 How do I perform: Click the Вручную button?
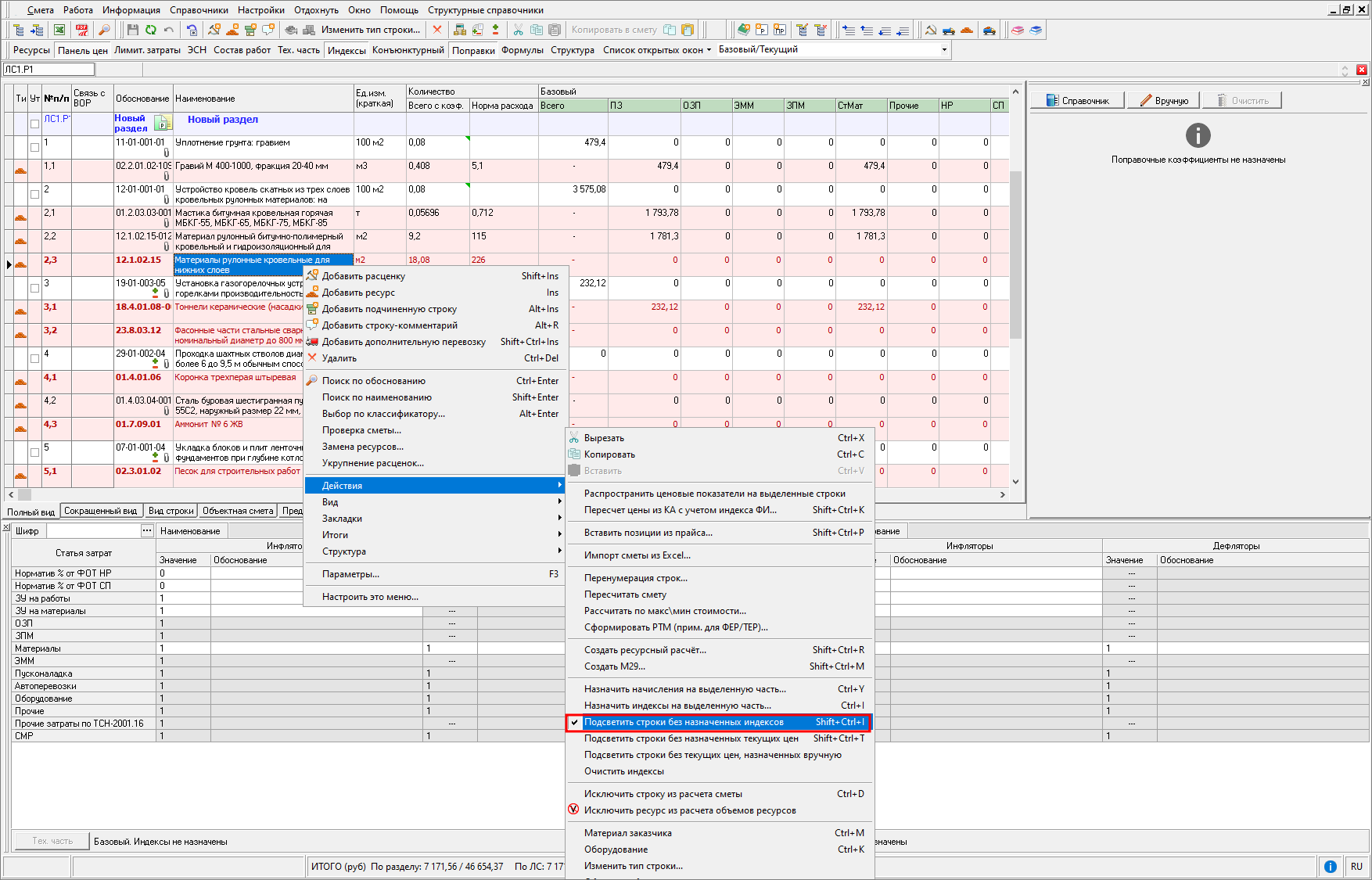click(1164, 101)
